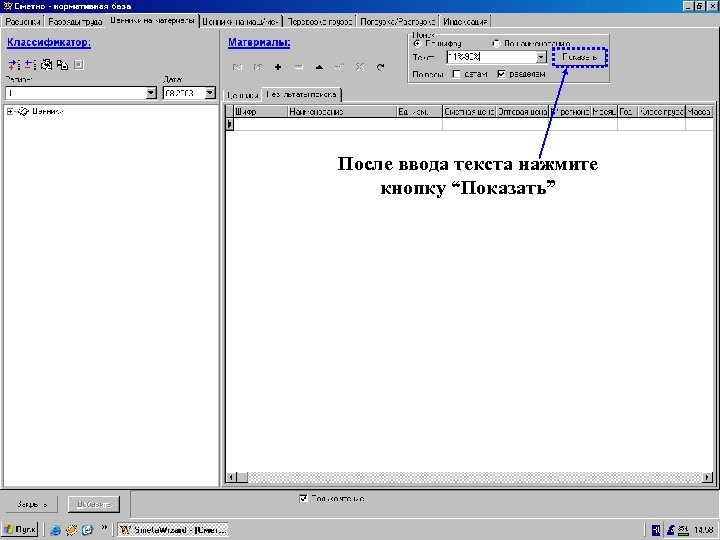Uncheck the разделам checkbox
This screenshot has height=540, width=720.
tap(501, 74)
